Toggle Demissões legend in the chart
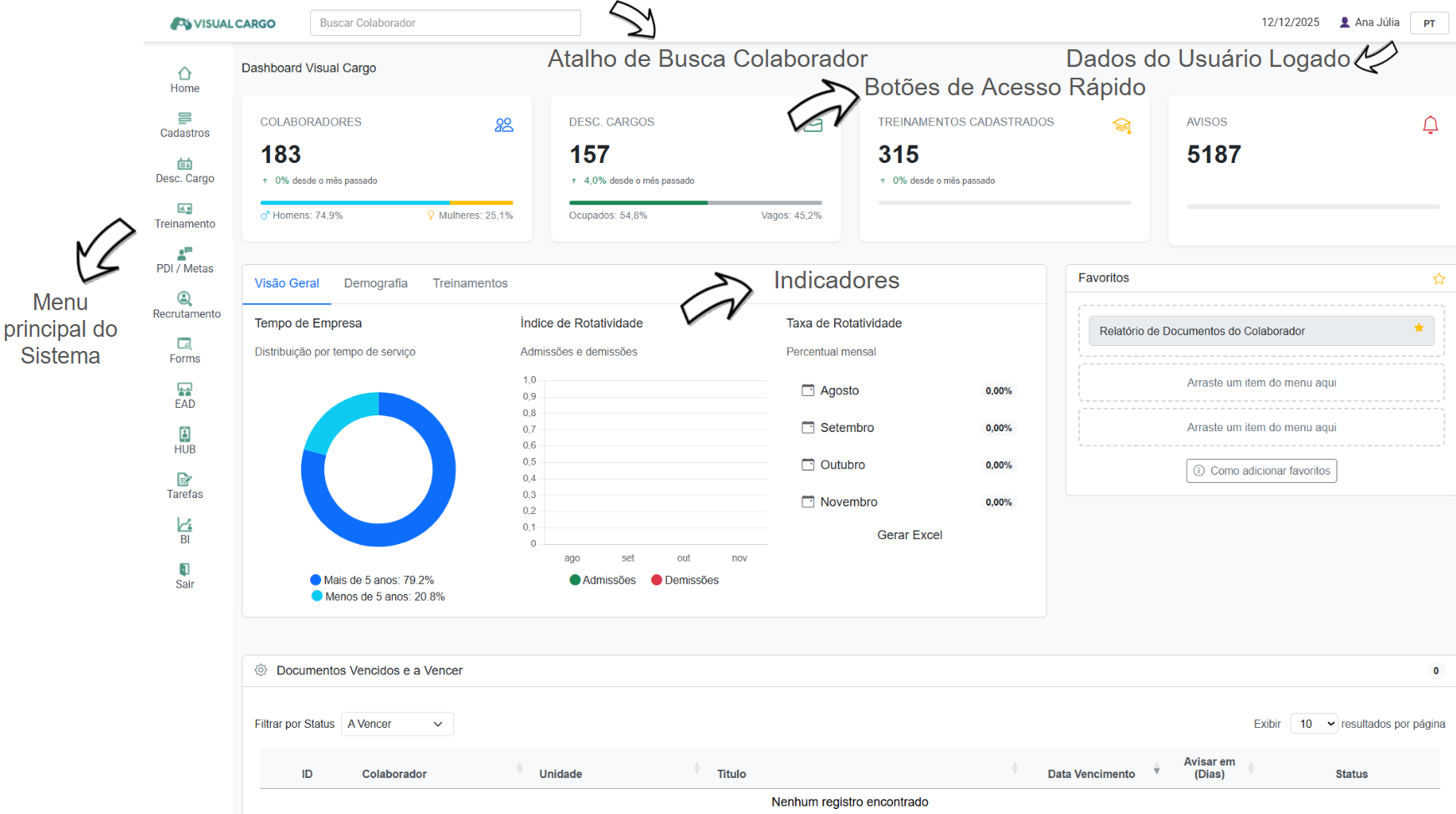The image size is (1456, 814). click(x=685, y=580)
